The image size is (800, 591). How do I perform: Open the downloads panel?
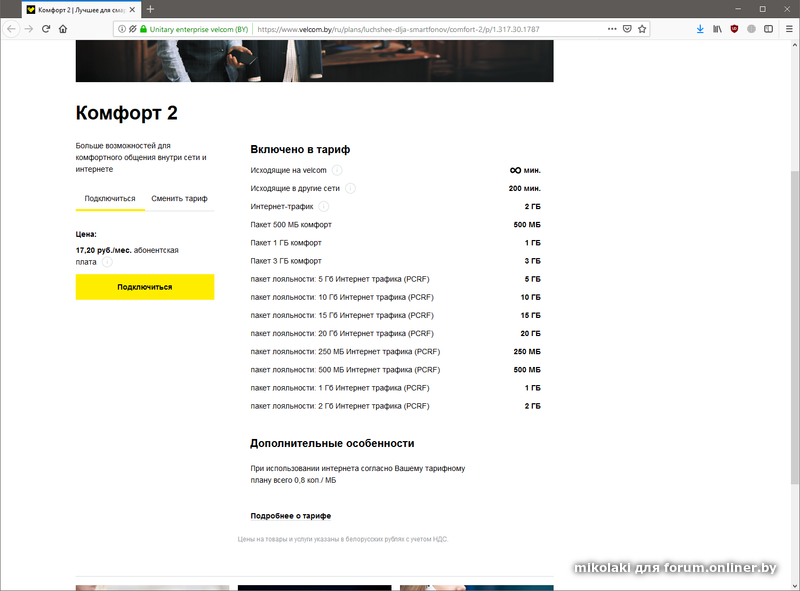[700, 29]
